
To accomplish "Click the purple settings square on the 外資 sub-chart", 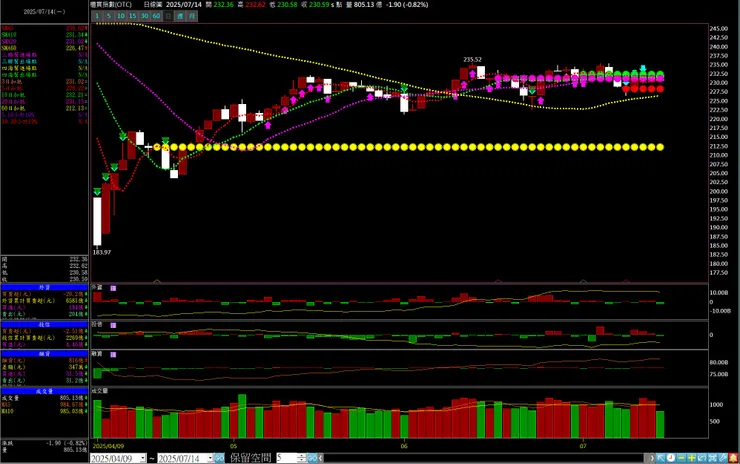I will click(113, 288).
